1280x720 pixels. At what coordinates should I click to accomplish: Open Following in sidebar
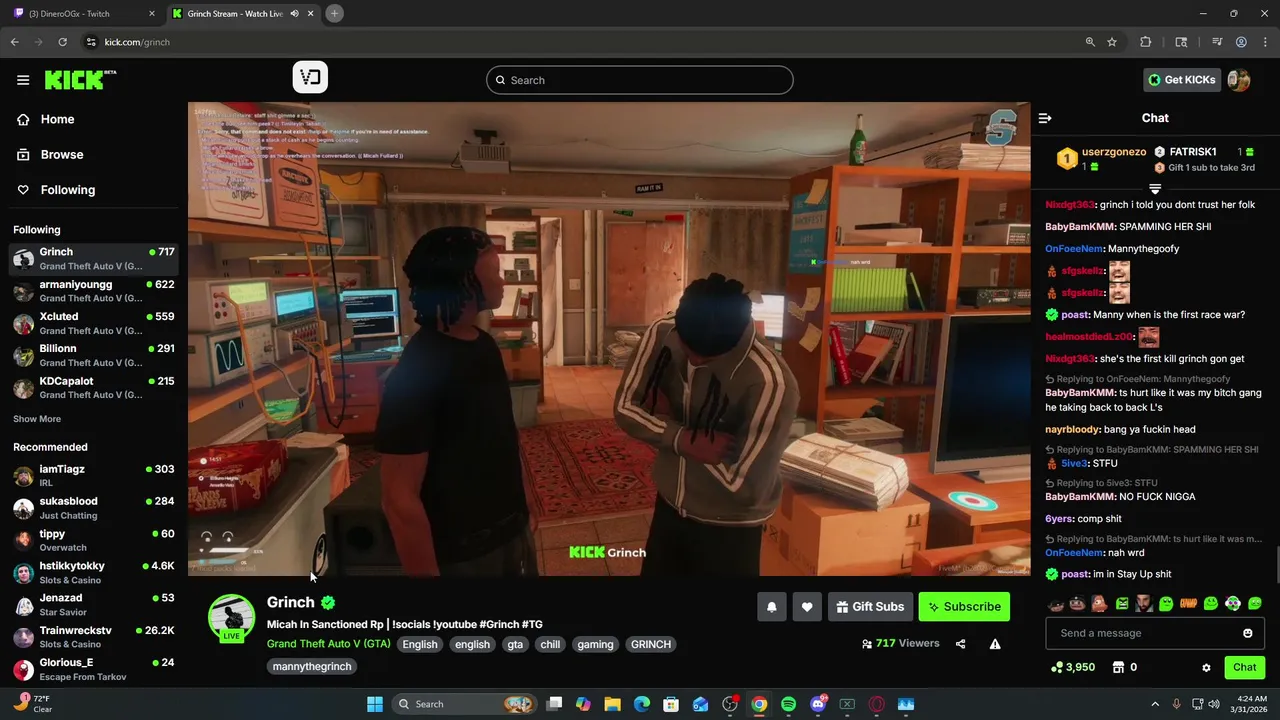[x=56, y=190]
